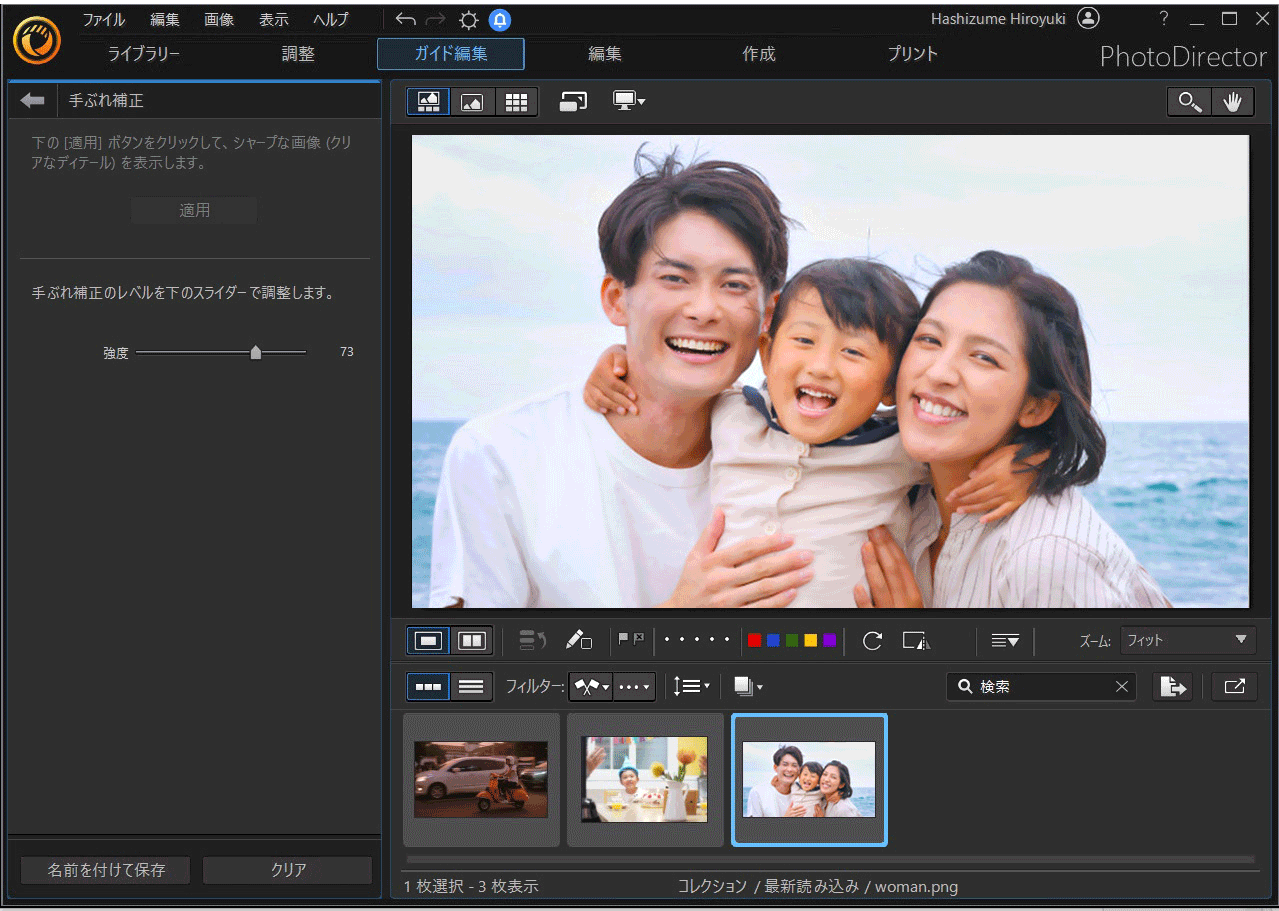Image resolution: width=1279 pixels, height=911 pixels.
Task: Select the magnifier zoom tool
Action: tap(1189, 102)
